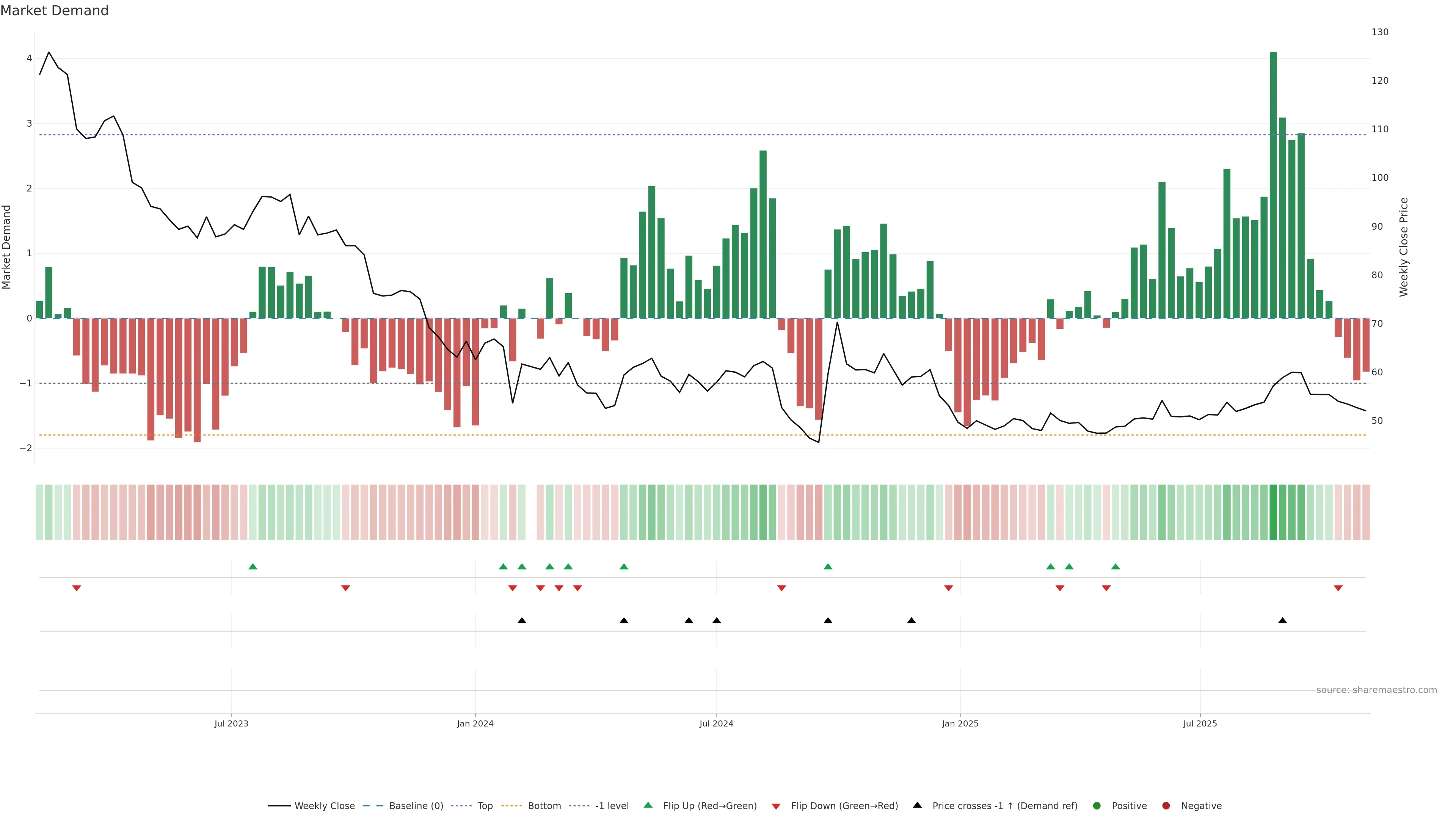Click the source: sharemaestro.com text
The height and width of the screenshot is (819, 1456).
[1376, 690]
